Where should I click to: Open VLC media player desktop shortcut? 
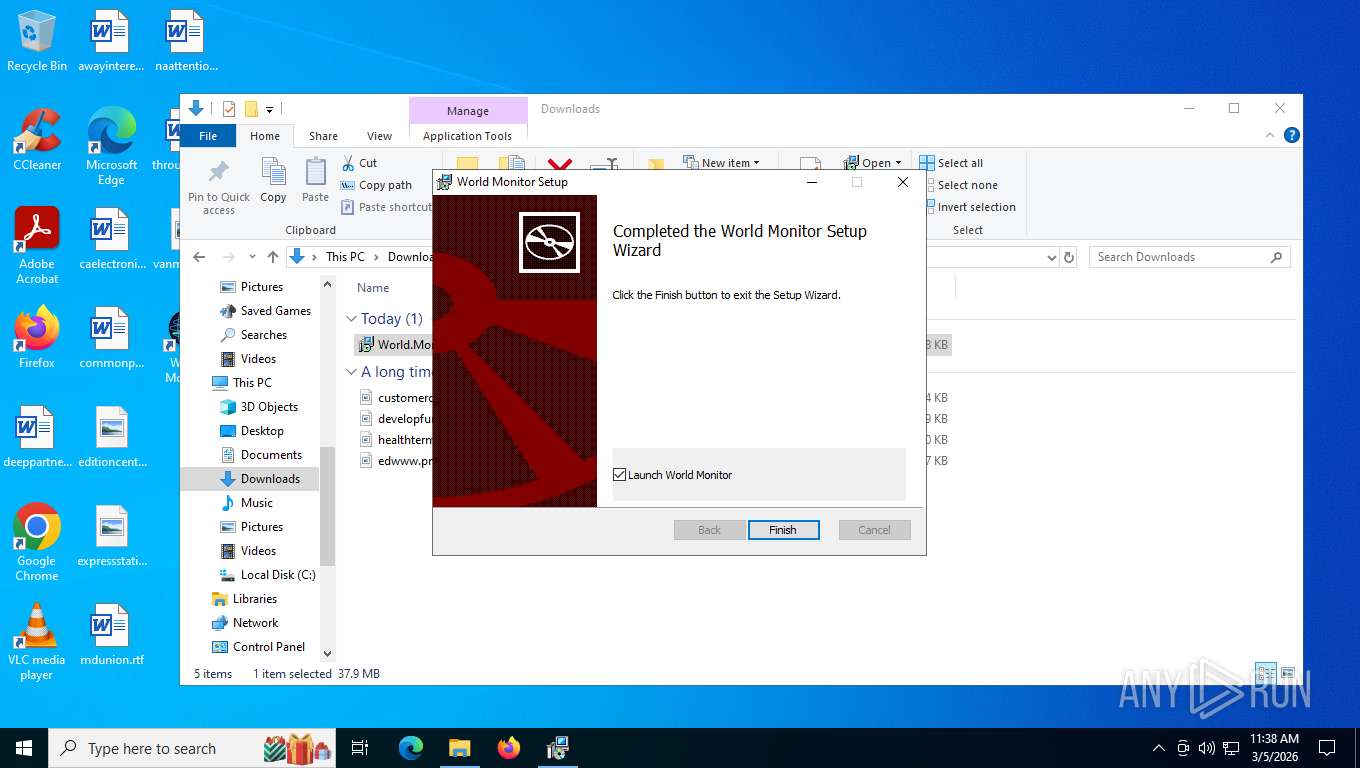37,641
